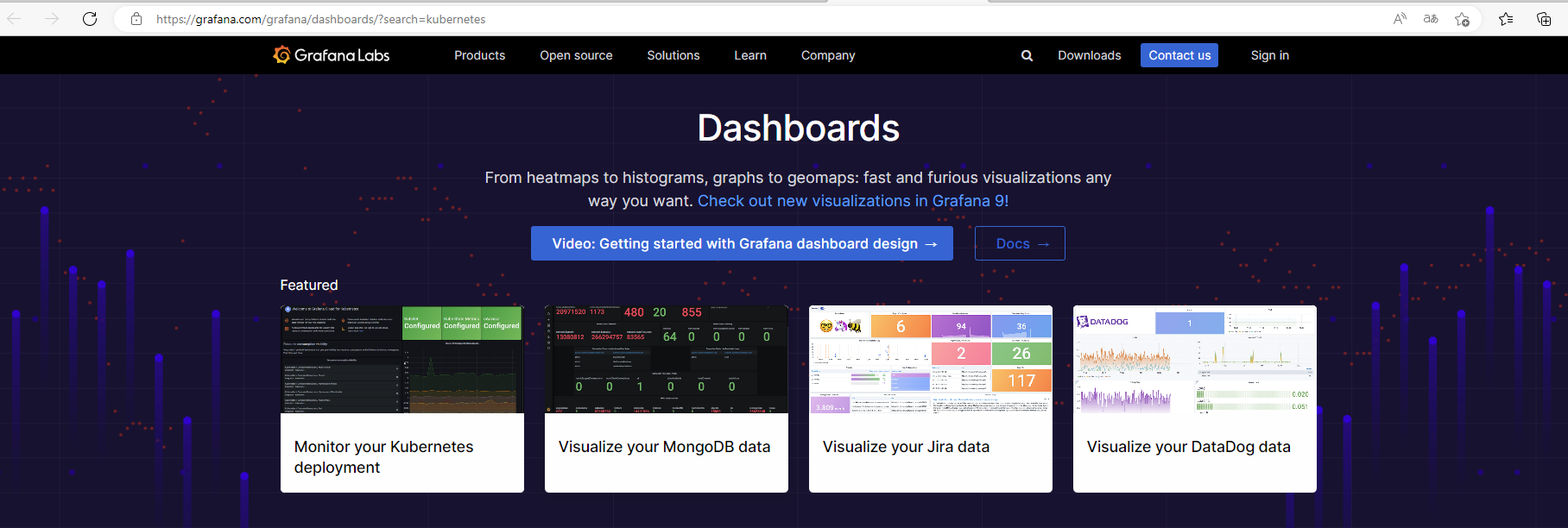Click Sign in

[x=1270, y=55]
